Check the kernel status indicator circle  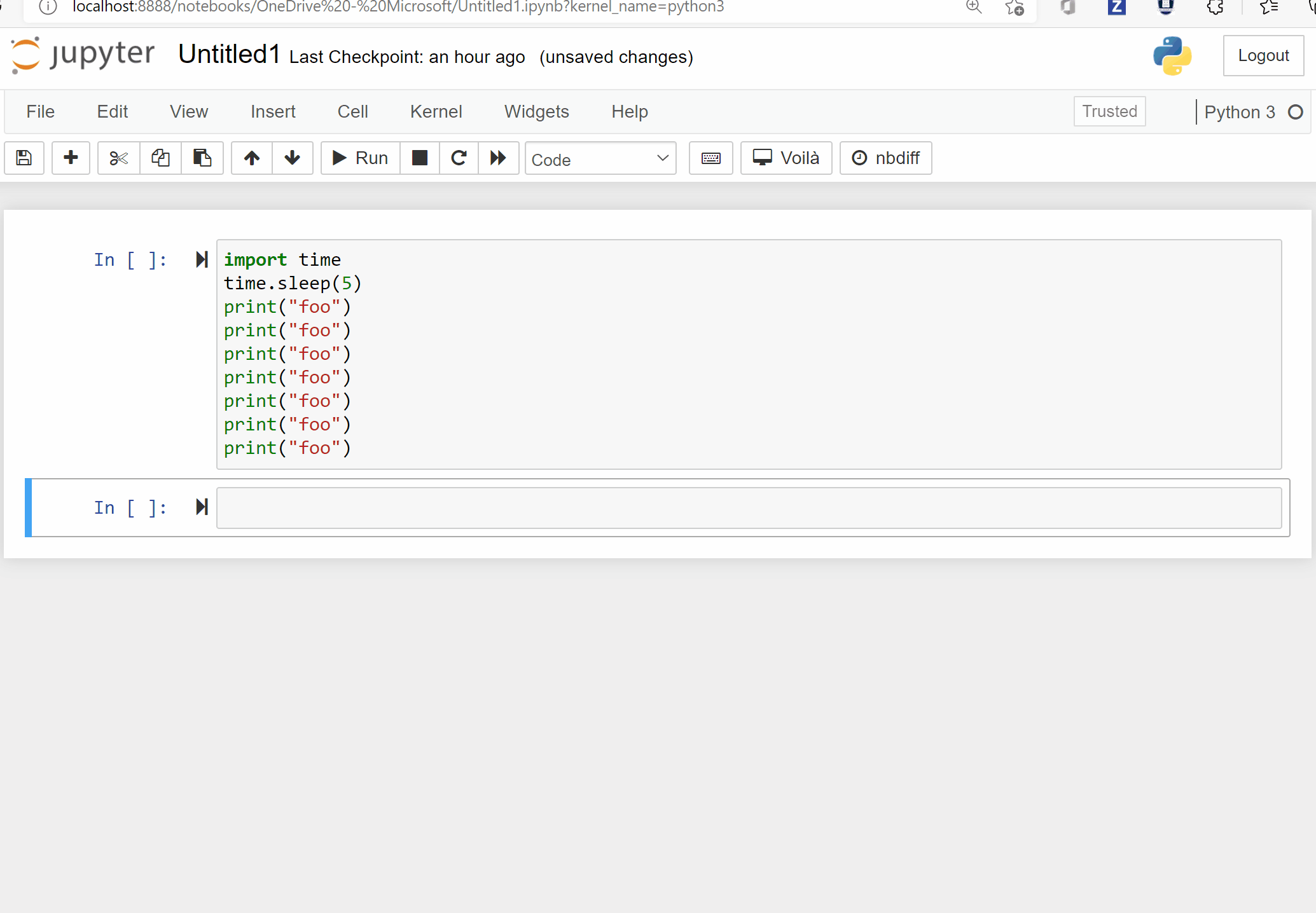pyautogui.click(x=1296, y=112)
